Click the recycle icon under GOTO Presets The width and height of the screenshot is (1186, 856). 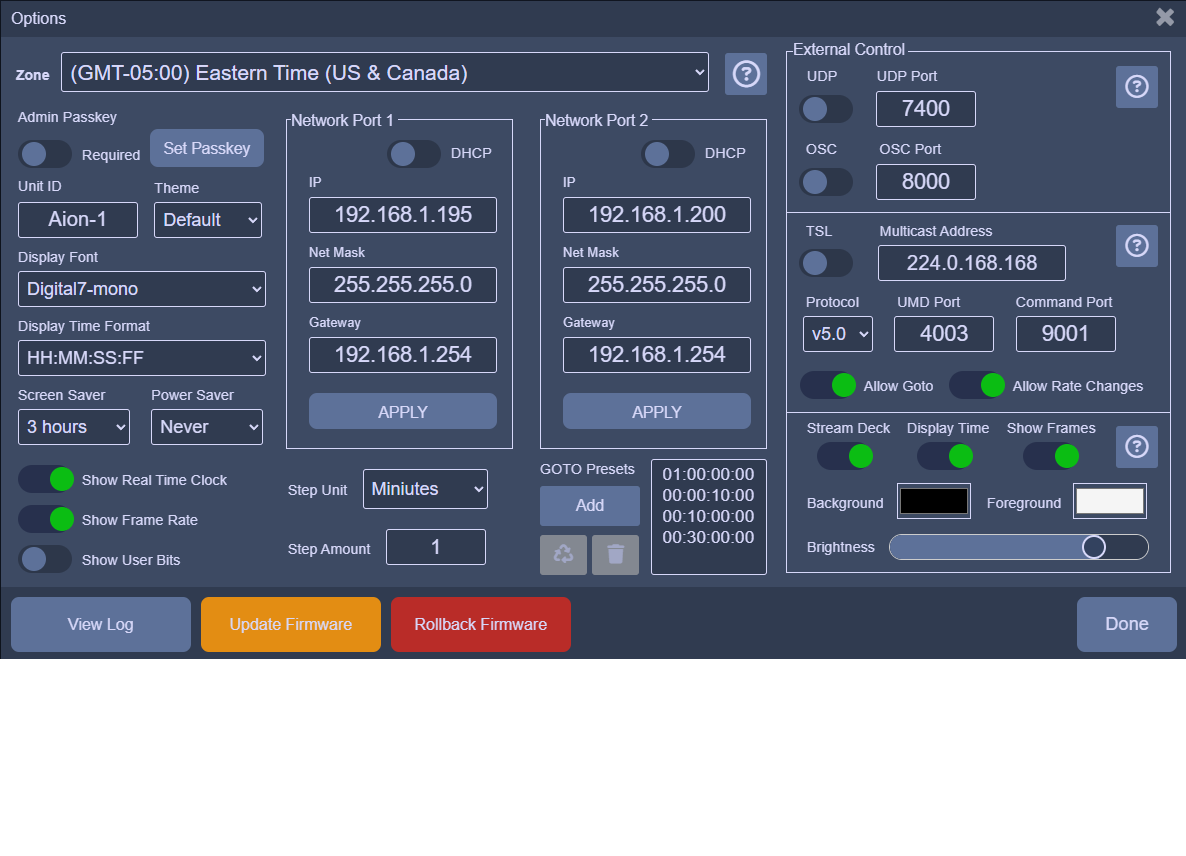[563, 555]
